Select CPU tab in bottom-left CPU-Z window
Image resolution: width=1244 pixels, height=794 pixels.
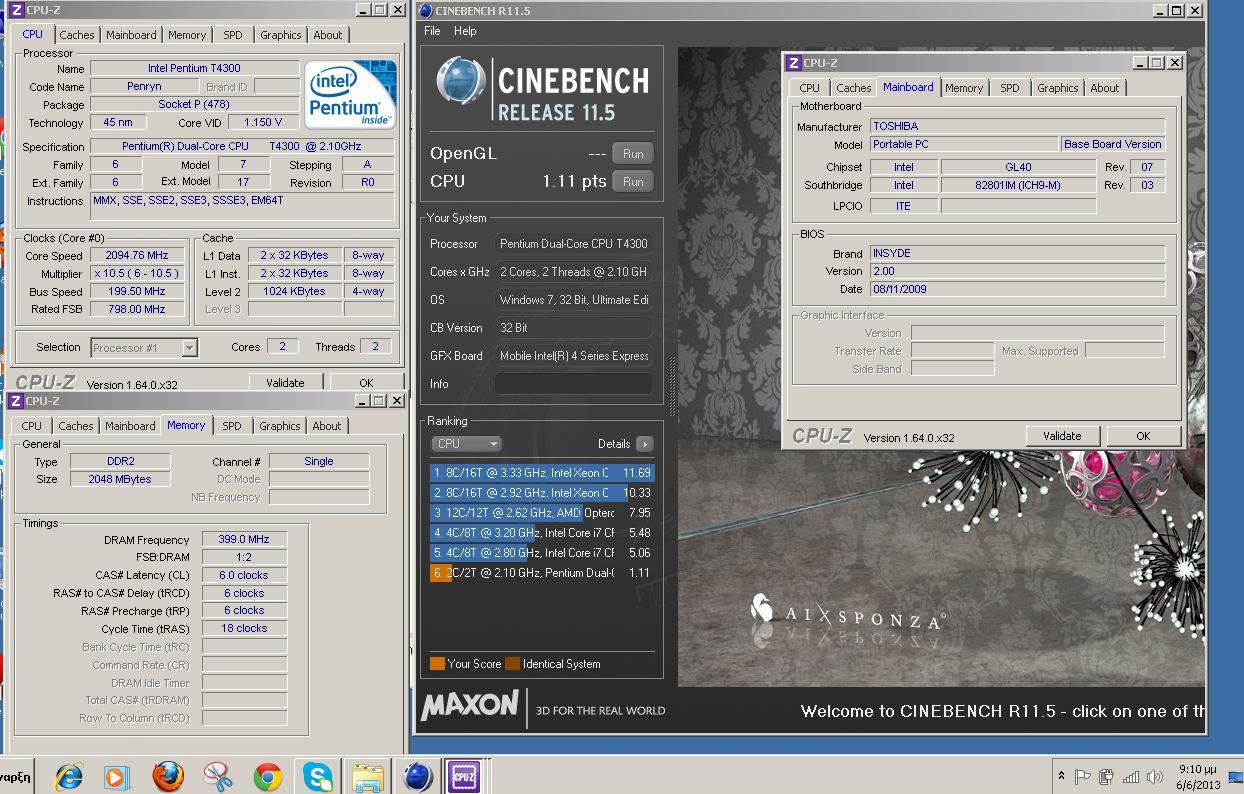point(32,425)
